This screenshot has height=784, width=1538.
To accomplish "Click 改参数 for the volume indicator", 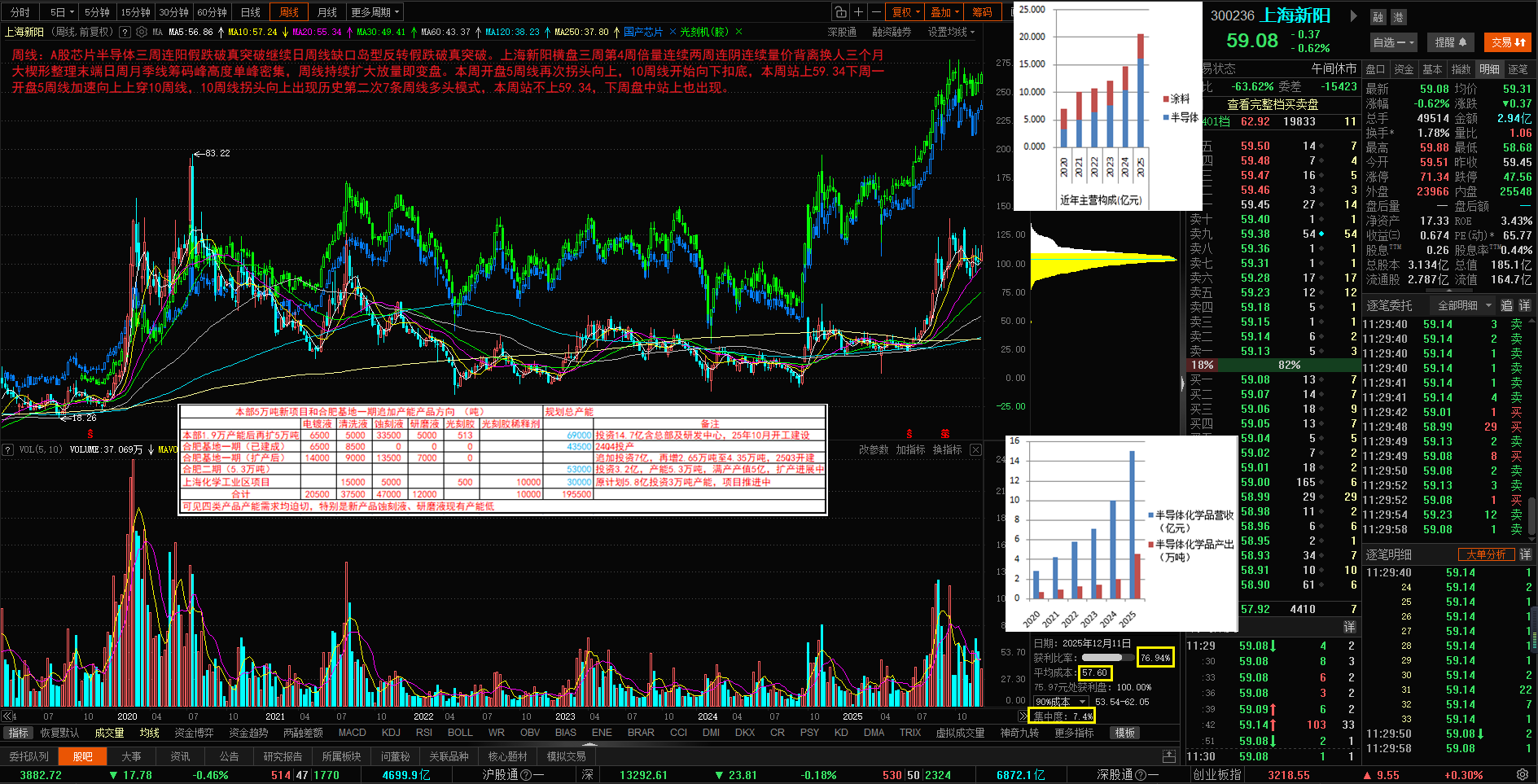I will [874, 449].
